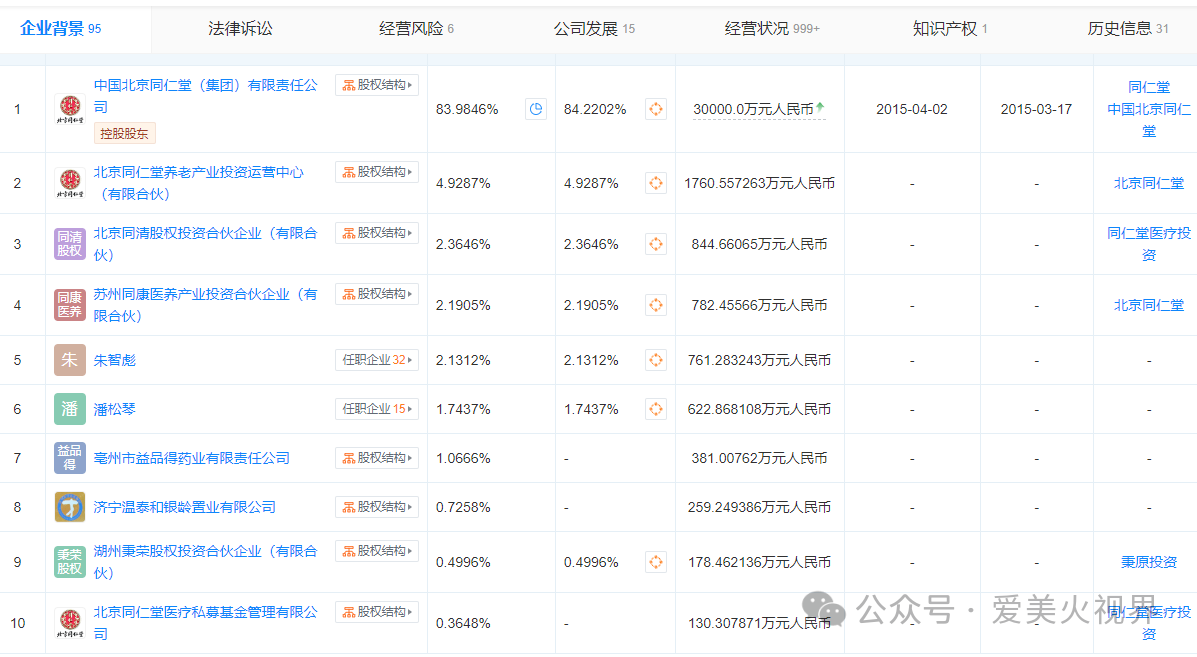Click the target icon in 苏州同康医养产业投资合伙企业 row
This screenshot has height=657, width=1197.
point(656,305)
